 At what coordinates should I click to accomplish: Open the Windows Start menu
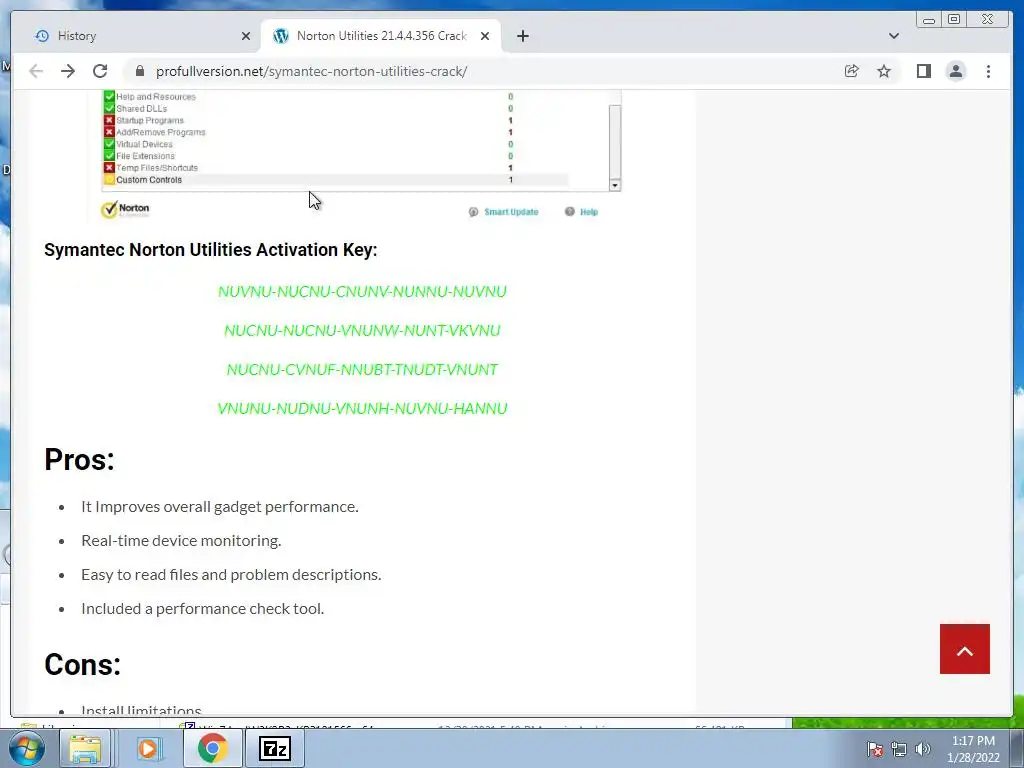[x=27, y=748]
